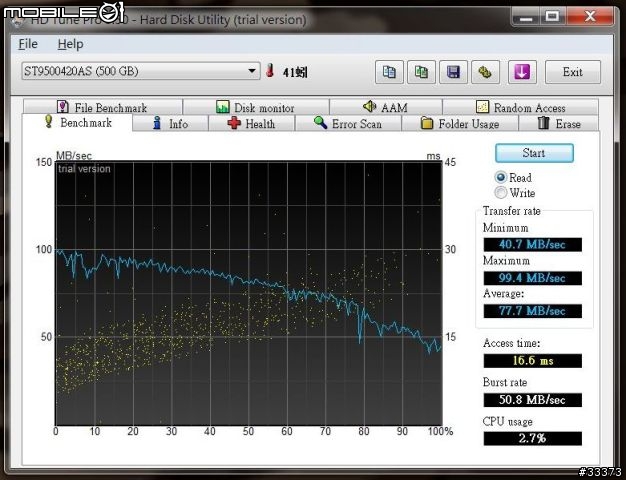Click the save screenshot floppy disk icon
Viewport: 626px width, 480px height.
point(453,72)
